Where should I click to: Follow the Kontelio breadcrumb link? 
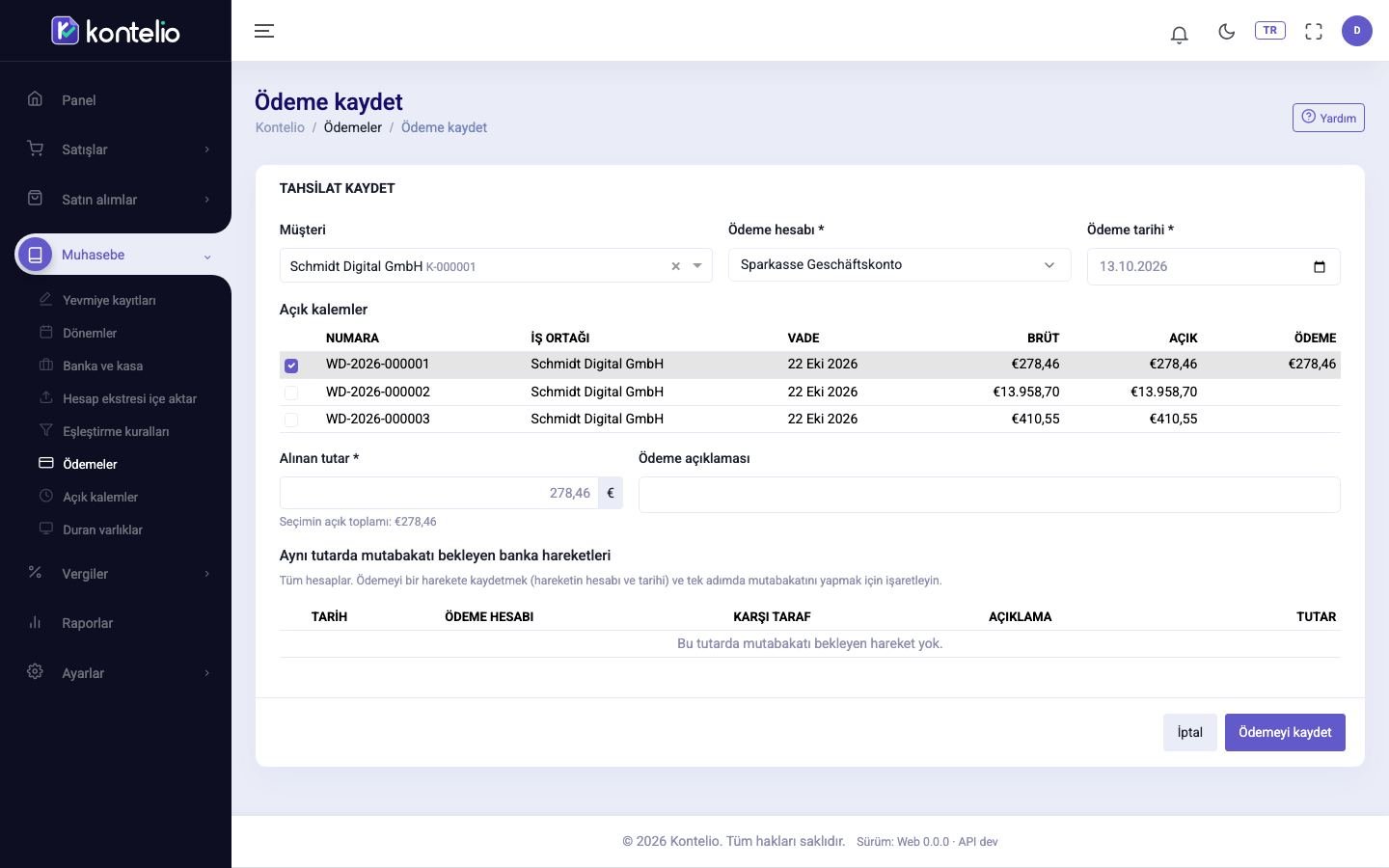[280, 127]
